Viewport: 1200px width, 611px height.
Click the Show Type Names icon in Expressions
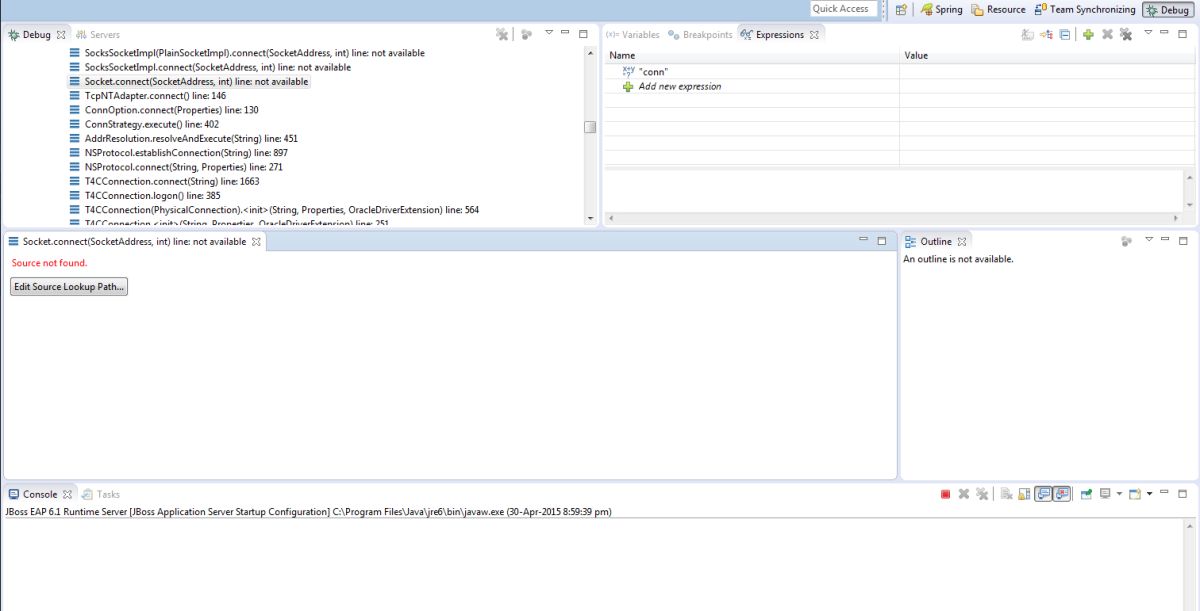pyautogui.click(x=1028, y=34)
